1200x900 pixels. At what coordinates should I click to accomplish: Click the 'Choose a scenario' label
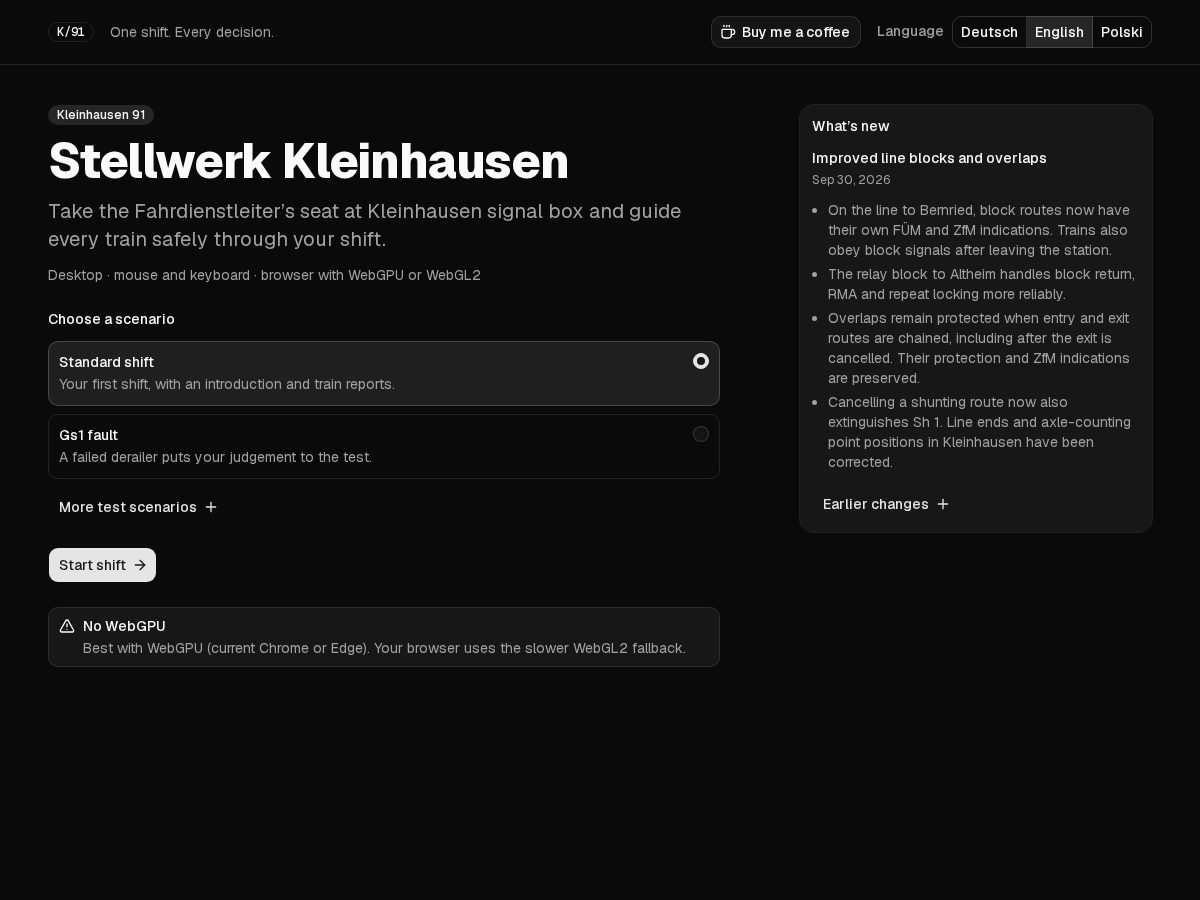(x=111, y=319)
